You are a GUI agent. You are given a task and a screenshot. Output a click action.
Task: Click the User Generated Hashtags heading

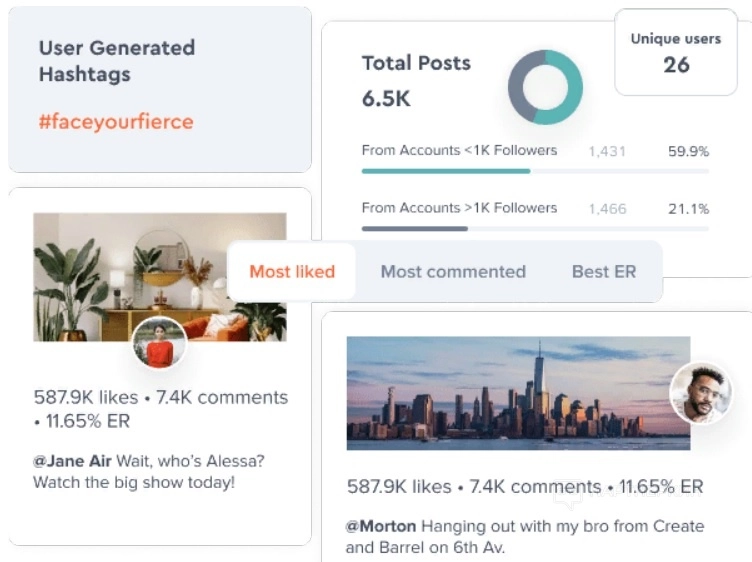117,60
